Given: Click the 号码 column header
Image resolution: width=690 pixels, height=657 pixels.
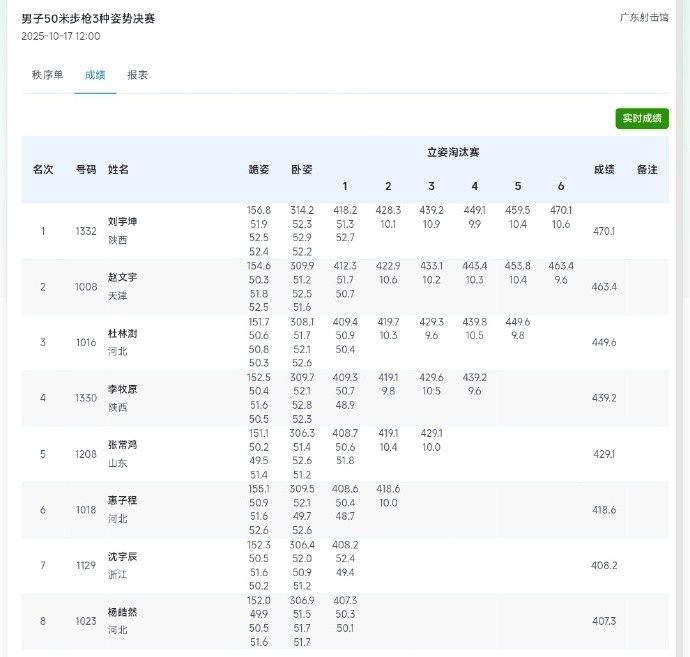Looking at the screenshot, I should point(86,170).
